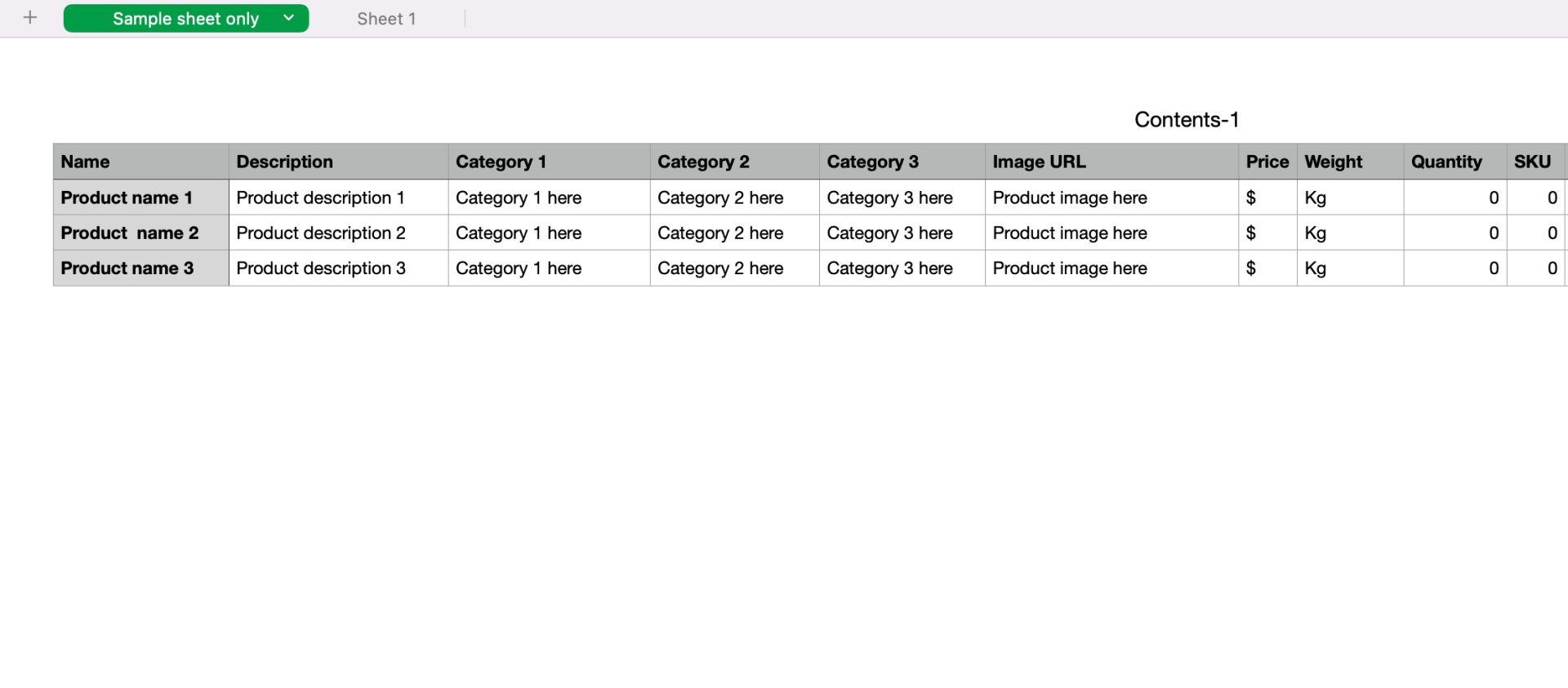
Task: Click the Contents-1 table title
Action: tap(1186, 120)
